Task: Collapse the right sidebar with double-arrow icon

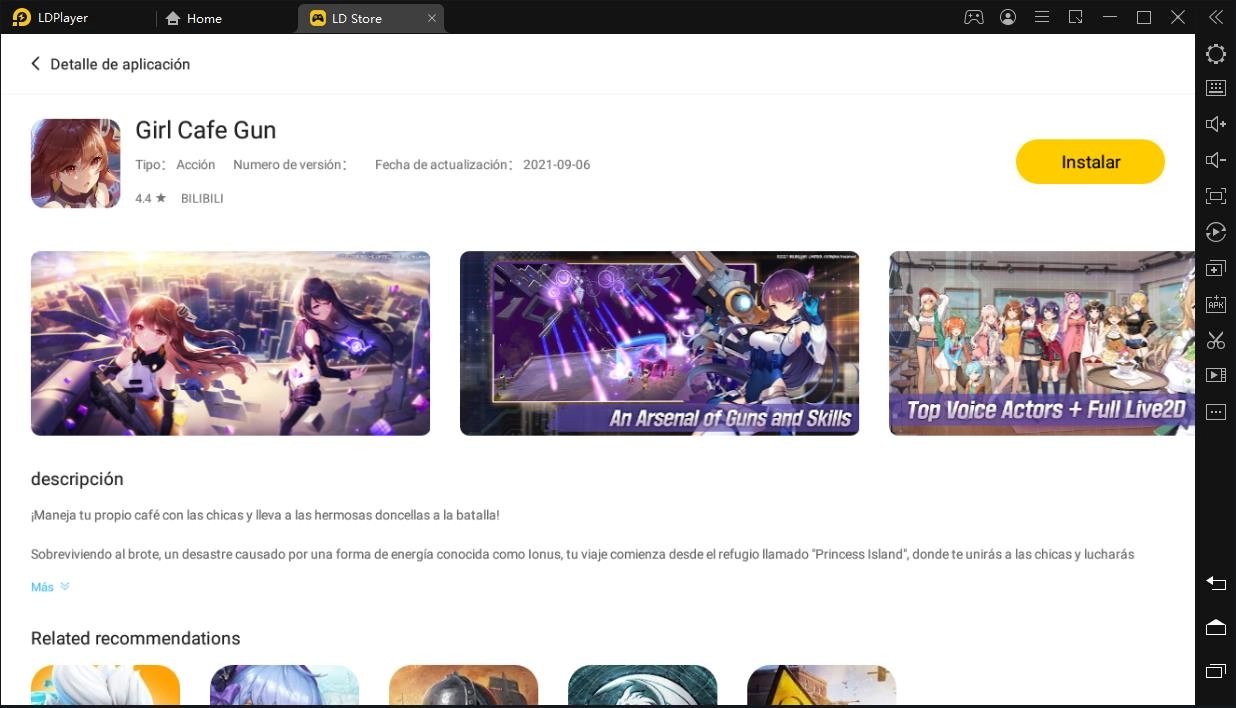Action: click(x=1215, y=17)
